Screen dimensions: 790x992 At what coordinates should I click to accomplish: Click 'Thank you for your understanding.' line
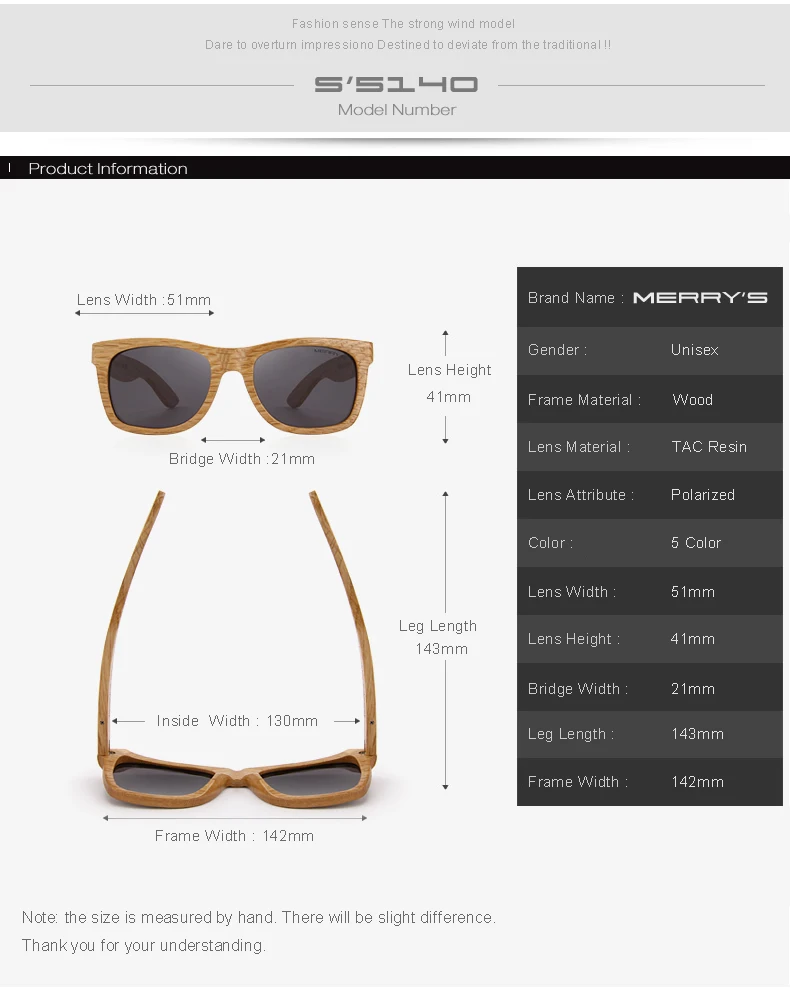click(144, 945)
